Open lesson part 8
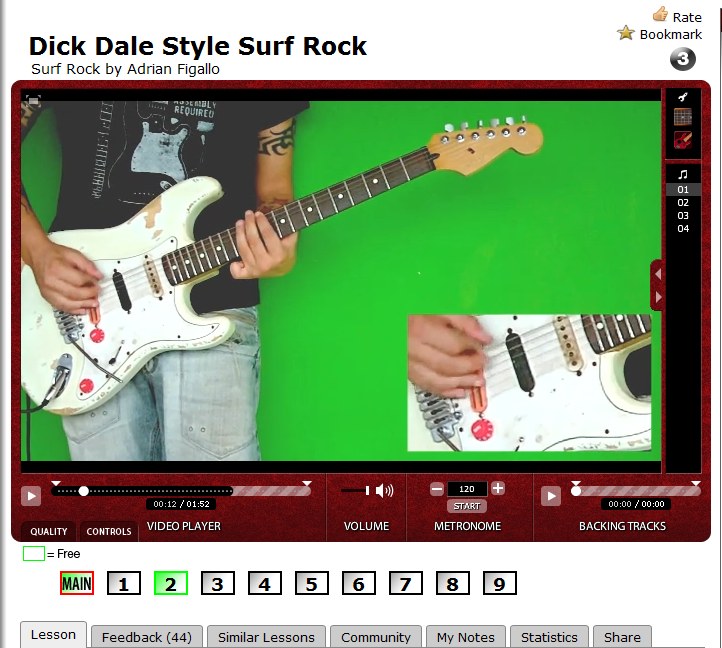 453,584
